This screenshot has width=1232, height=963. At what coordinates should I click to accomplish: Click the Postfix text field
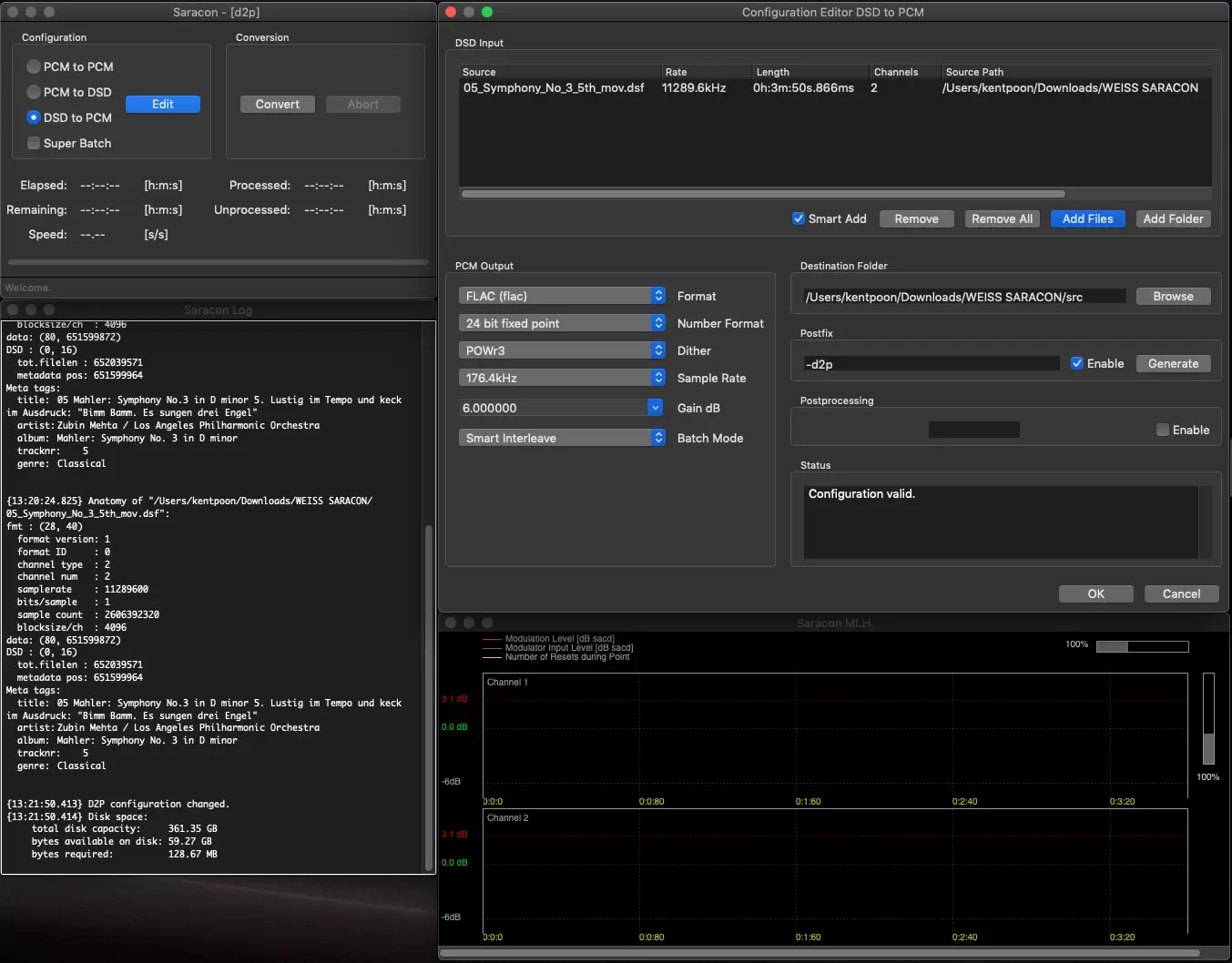[931, 364]
